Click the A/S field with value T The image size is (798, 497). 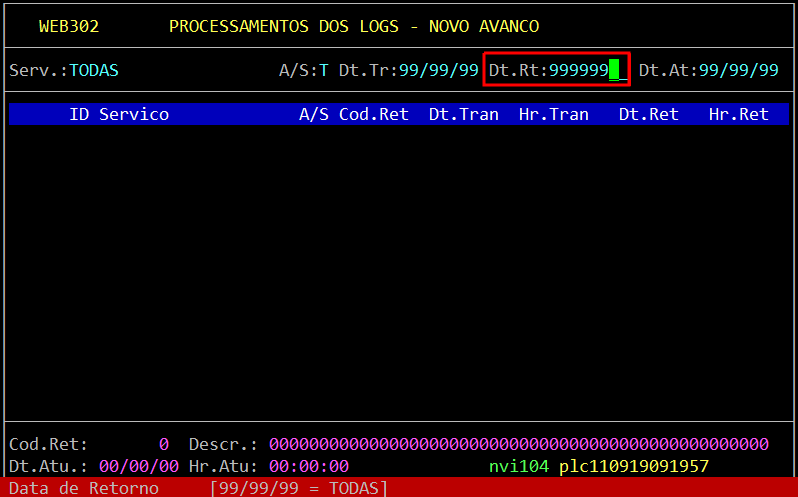point(323,70)
